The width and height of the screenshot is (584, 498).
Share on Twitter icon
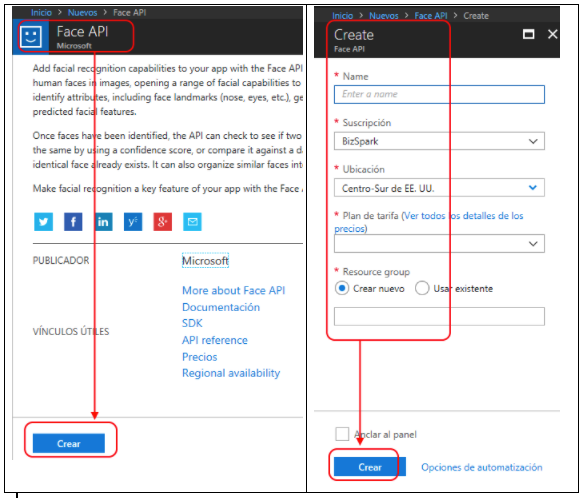pyautogui.click(x=44, y=222)
